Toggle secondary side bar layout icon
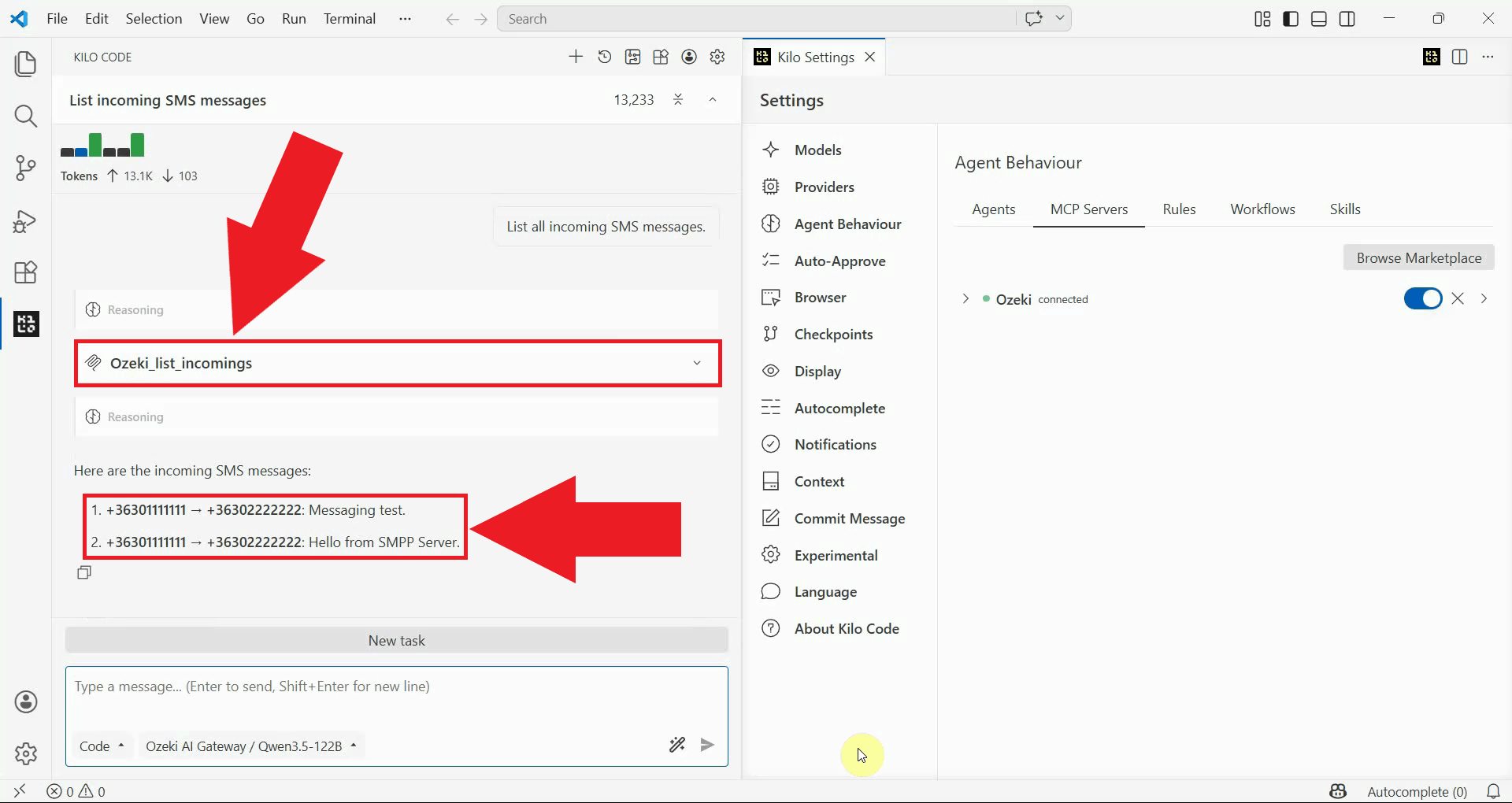Screen dimensions: 1512x803 [1347, 19]
